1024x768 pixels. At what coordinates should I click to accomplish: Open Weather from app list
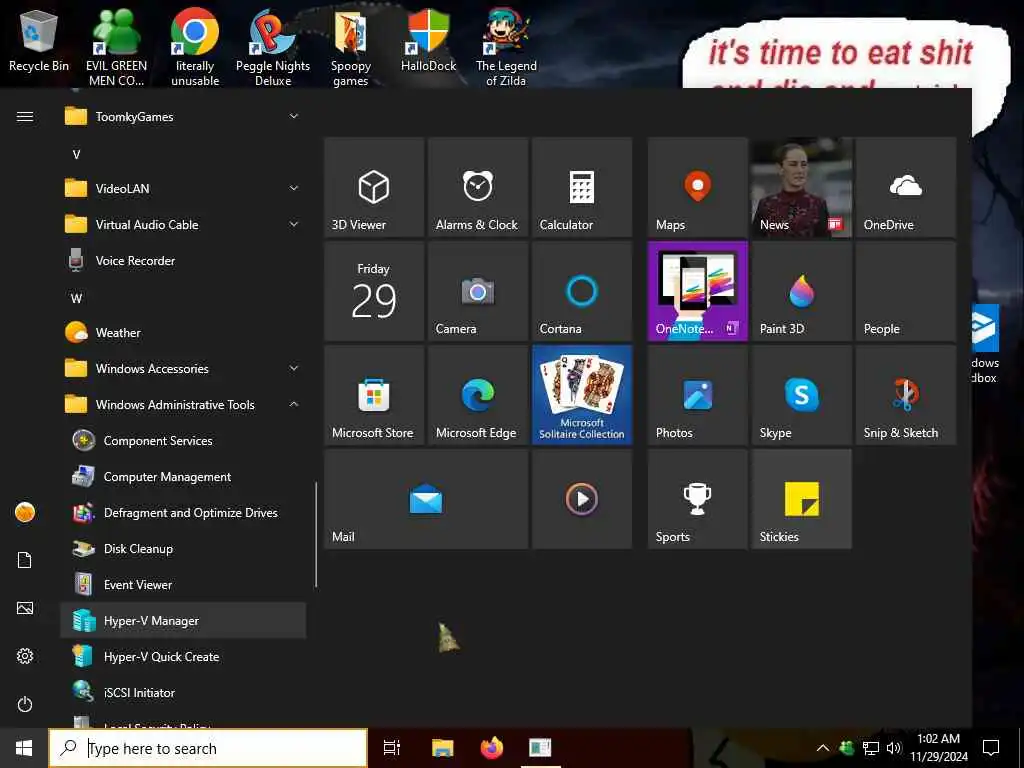tap(183, 333)
